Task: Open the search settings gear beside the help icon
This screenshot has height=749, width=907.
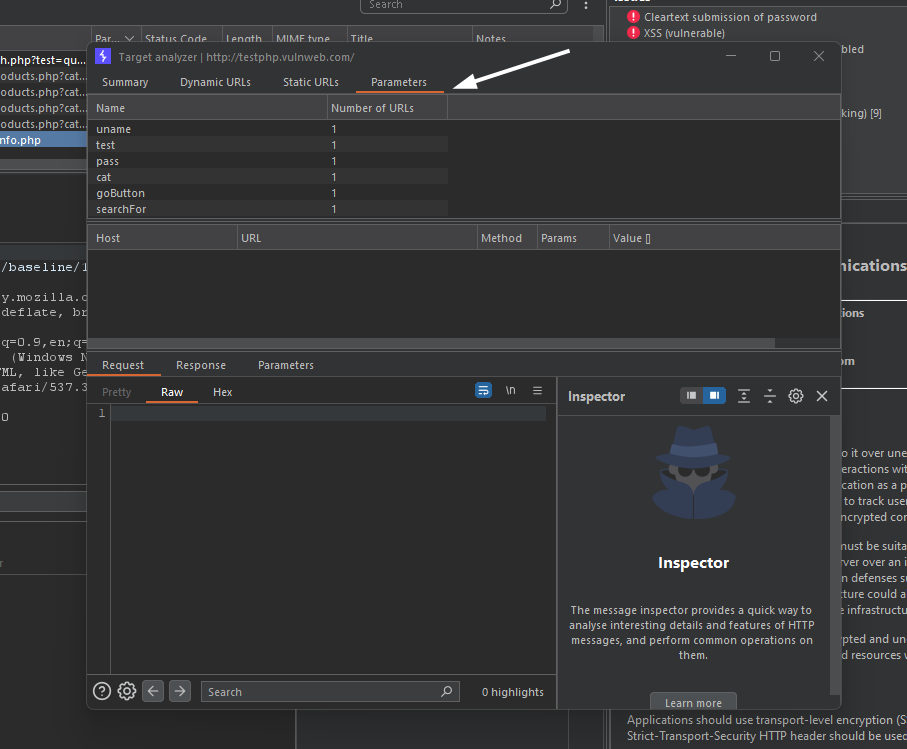Action: (x=127, y=691)
